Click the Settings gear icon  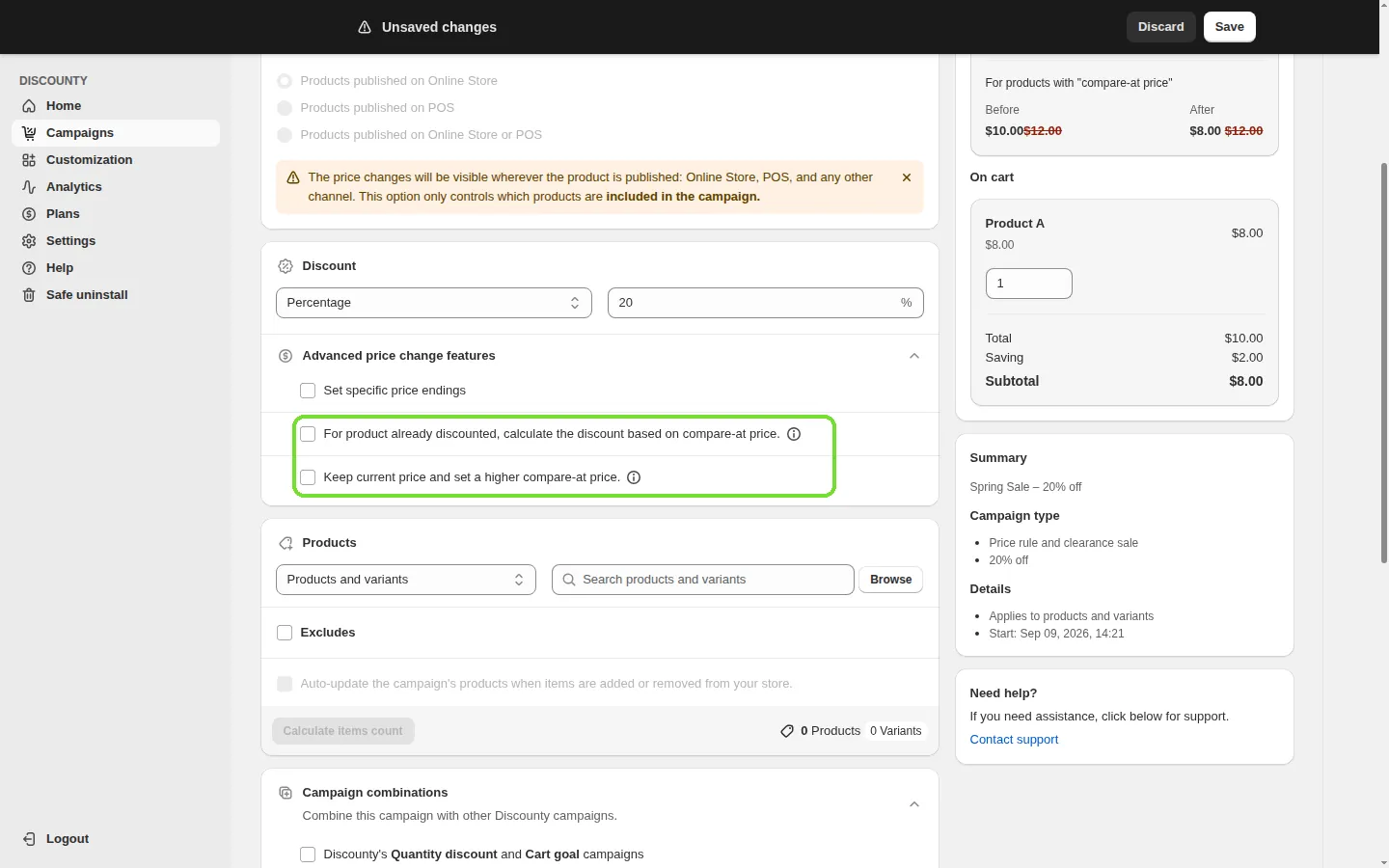pos(29,241)
